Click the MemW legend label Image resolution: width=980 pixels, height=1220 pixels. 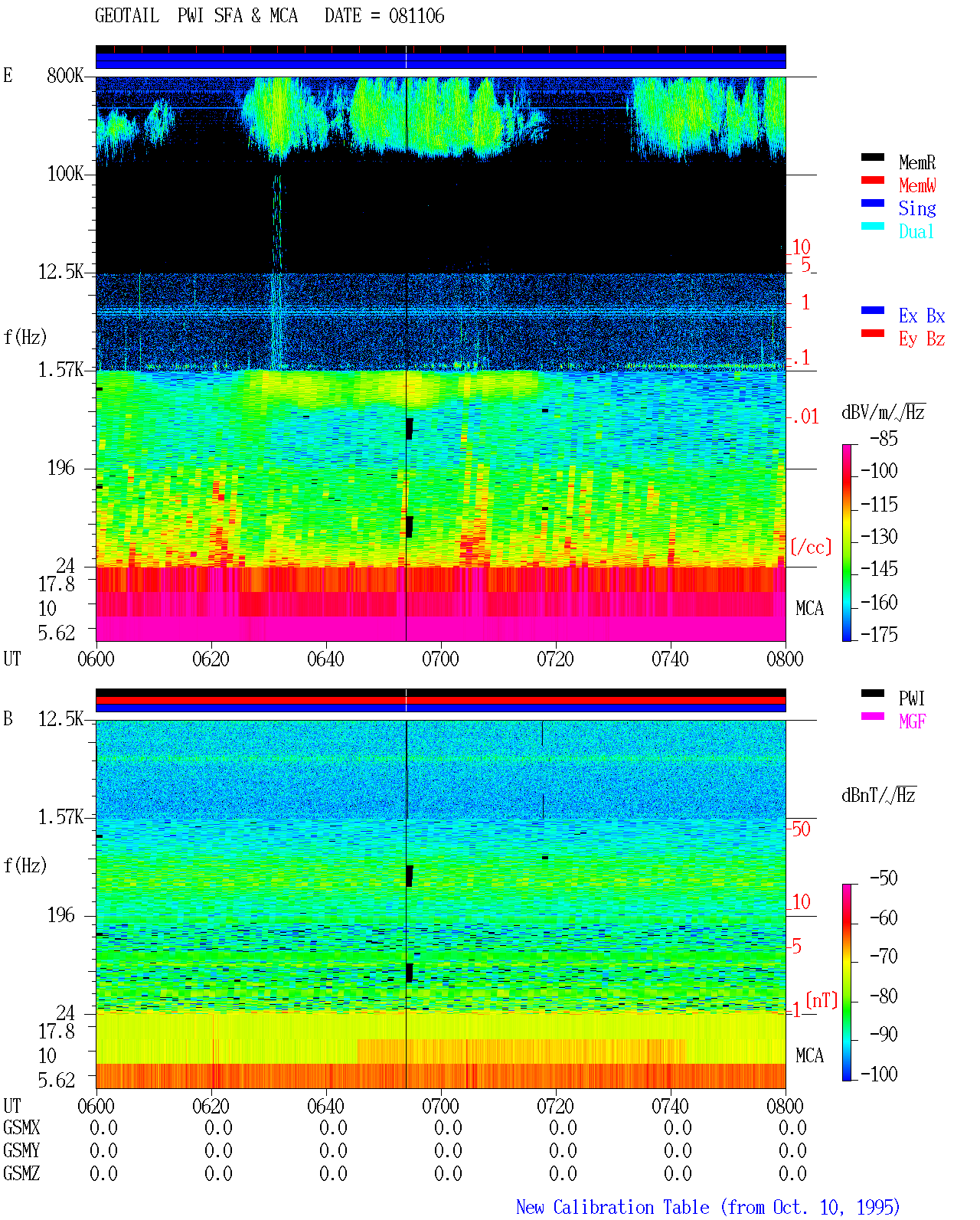tap(917, 185)
